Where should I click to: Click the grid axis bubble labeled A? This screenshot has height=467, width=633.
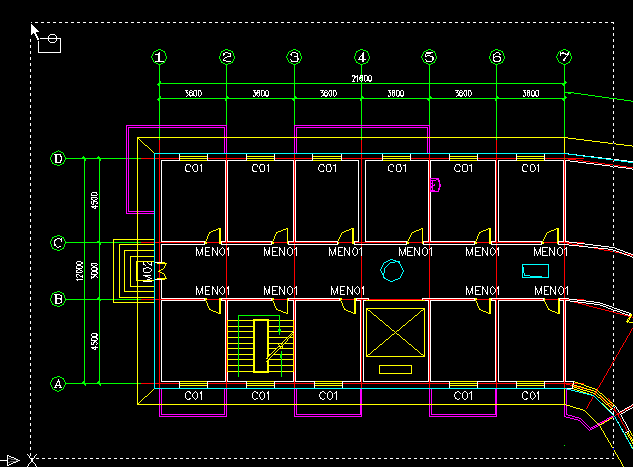(58, 383)
